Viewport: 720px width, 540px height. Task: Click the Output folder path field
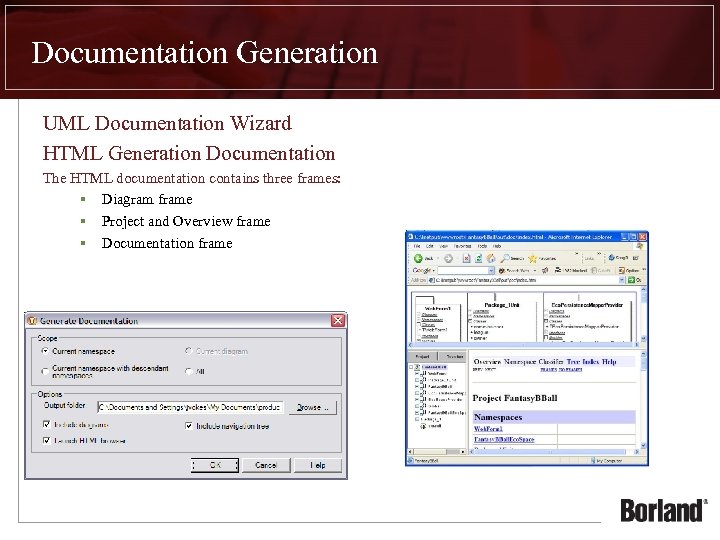coord(190,407)
